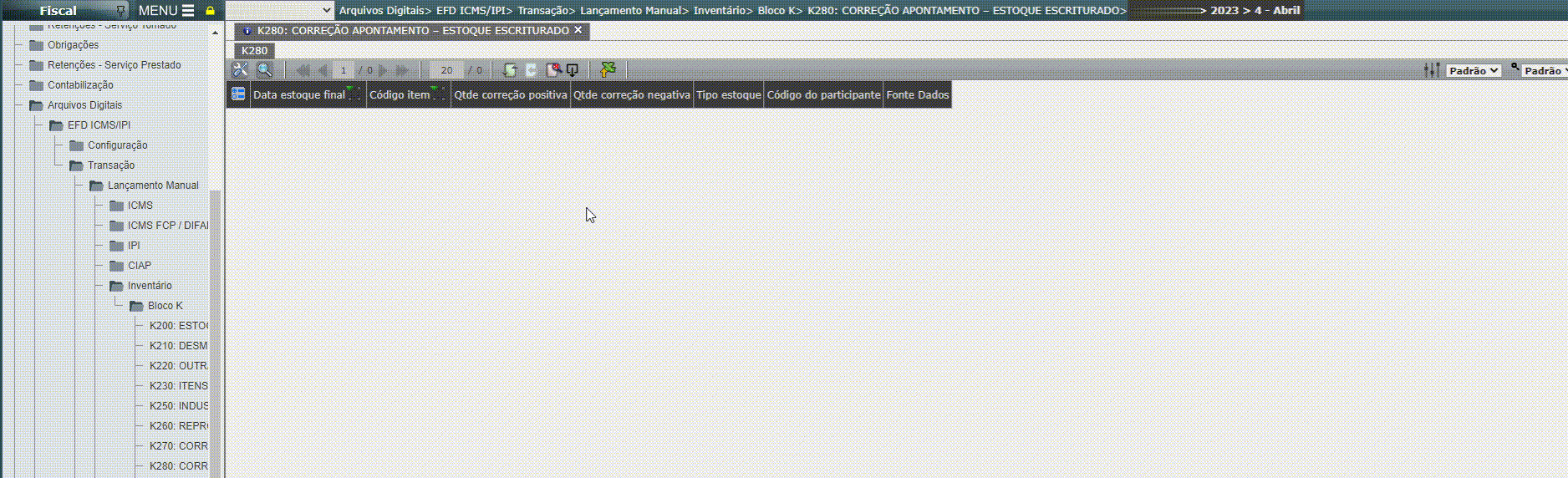Viewport: 1568px width, 478px height.
Task: Open the tools wrench icon in toolbar
Action: click(240, 70)
